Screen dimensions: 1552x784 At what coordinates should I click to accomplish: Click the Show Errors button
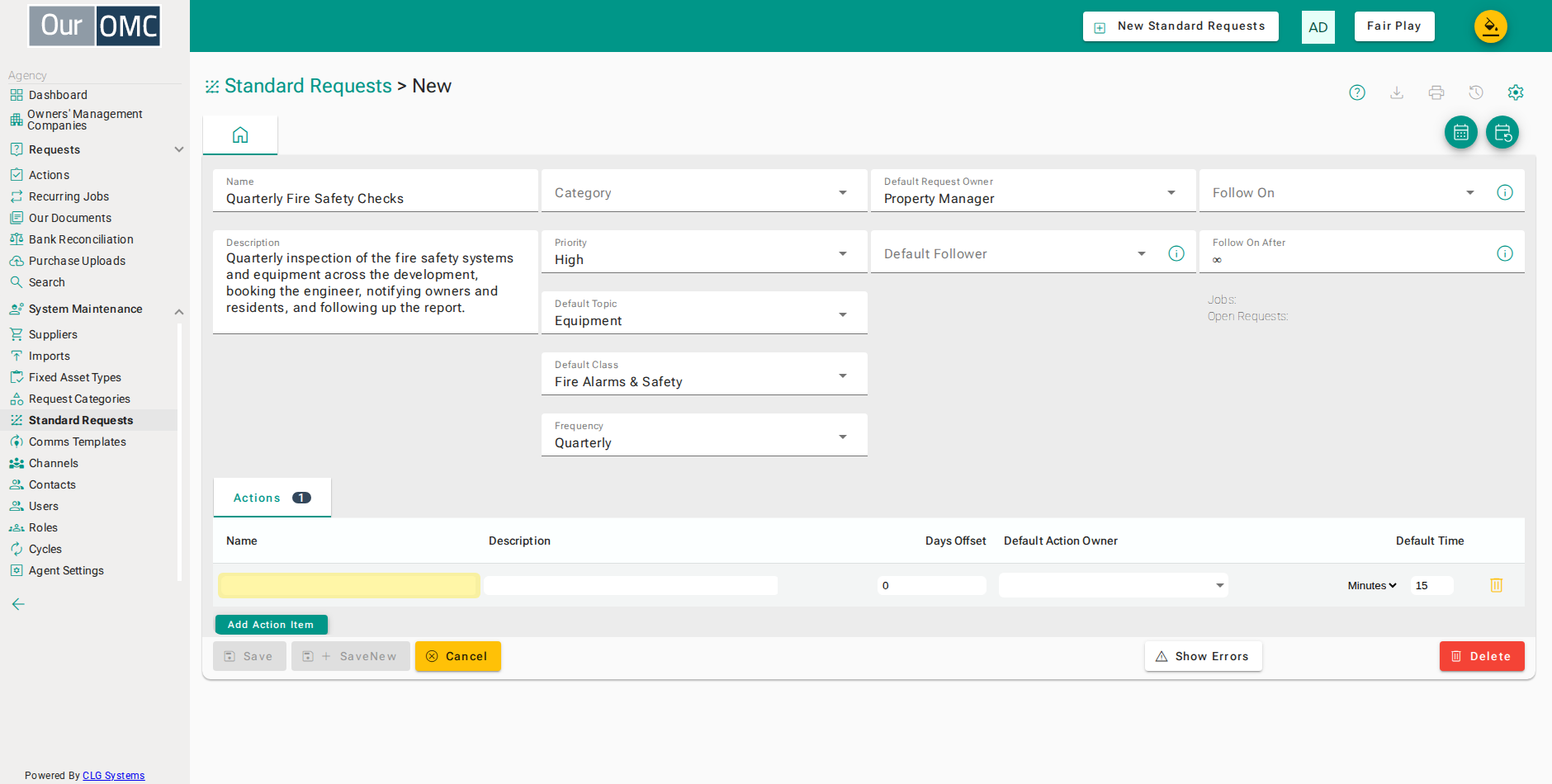pos(1204,656)
